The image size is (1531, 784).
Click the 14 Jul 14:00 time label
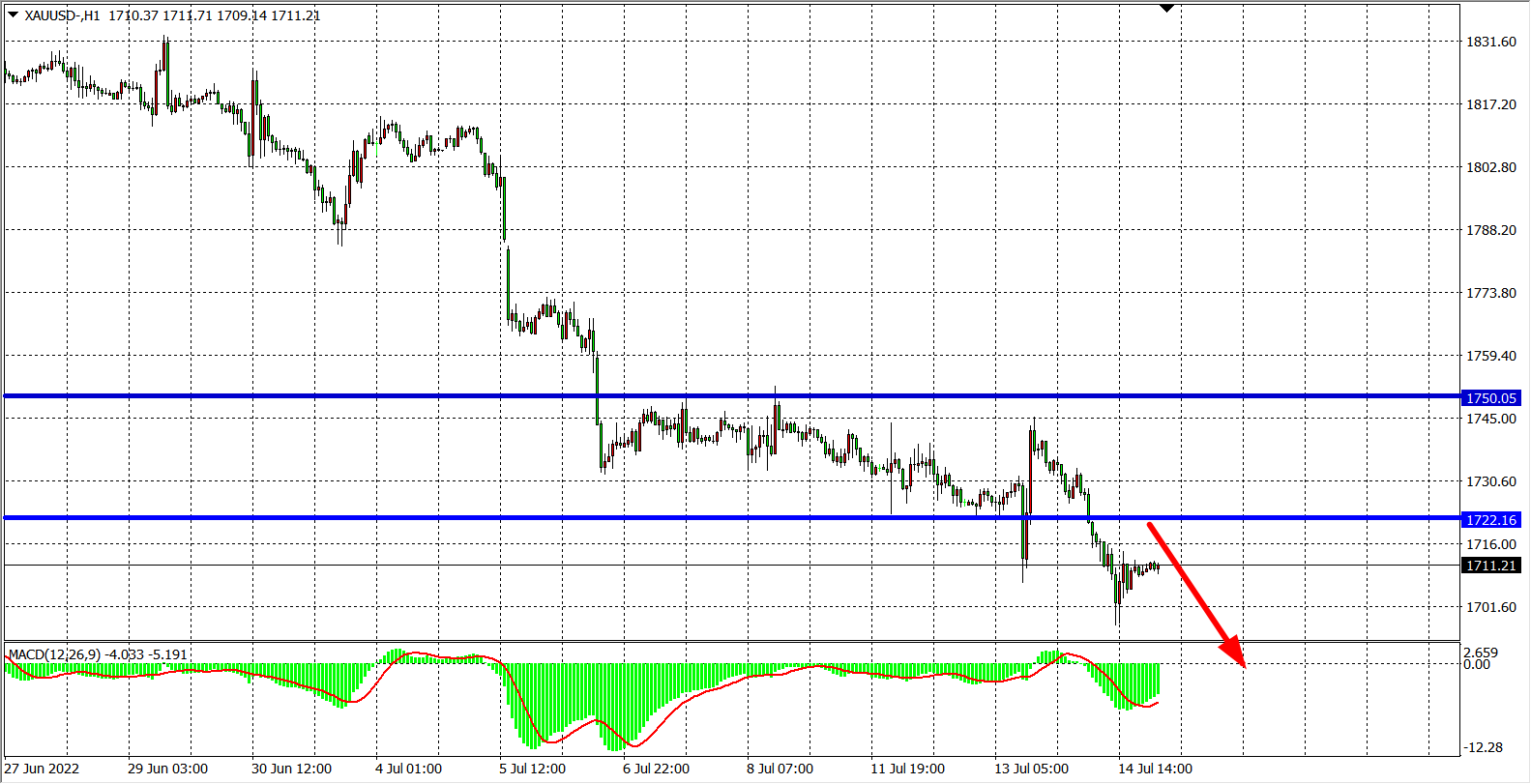tap(1155, 769)
